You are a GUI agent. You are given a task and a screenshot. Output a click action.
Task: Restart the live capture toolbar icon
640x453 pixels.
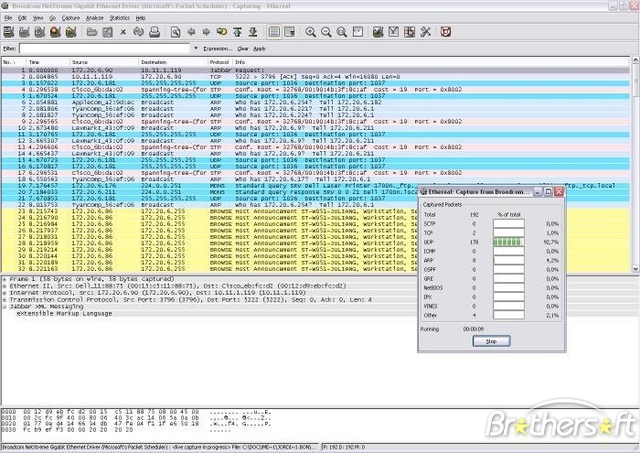[x=71, y=32]
